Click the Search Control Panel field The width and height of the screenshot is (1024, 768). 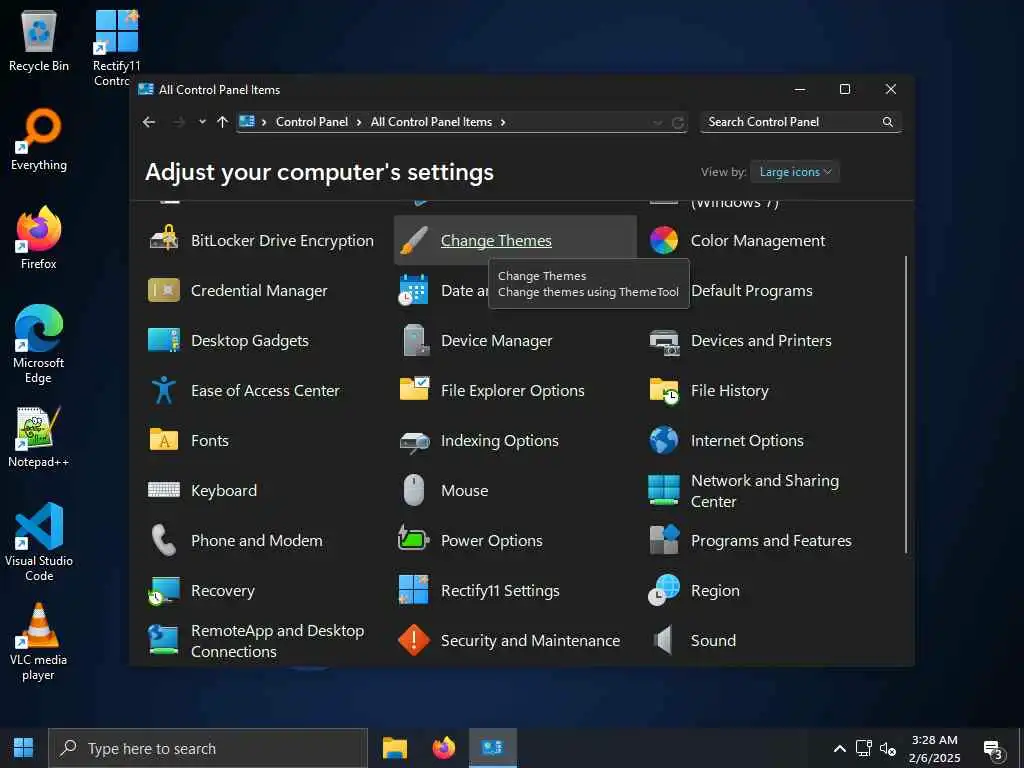click(x=801, y=122)
